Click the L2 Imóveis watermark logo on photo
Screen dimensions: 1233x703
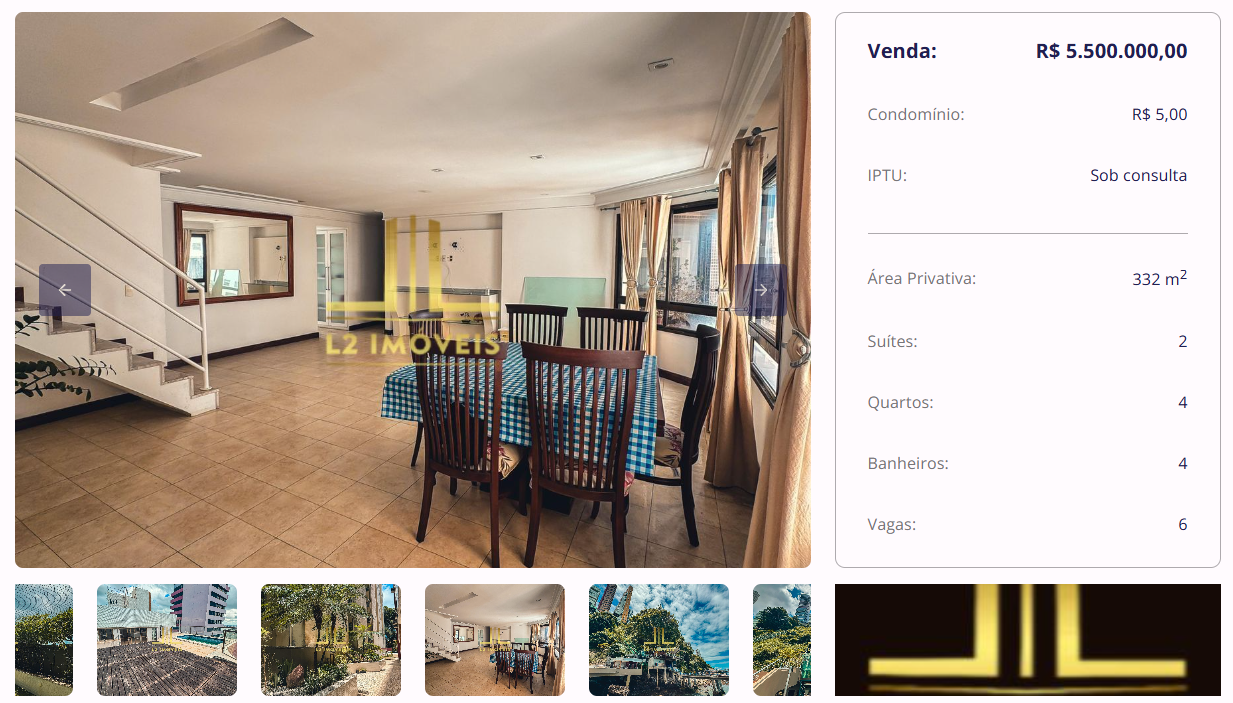click(x=413, y=288)
